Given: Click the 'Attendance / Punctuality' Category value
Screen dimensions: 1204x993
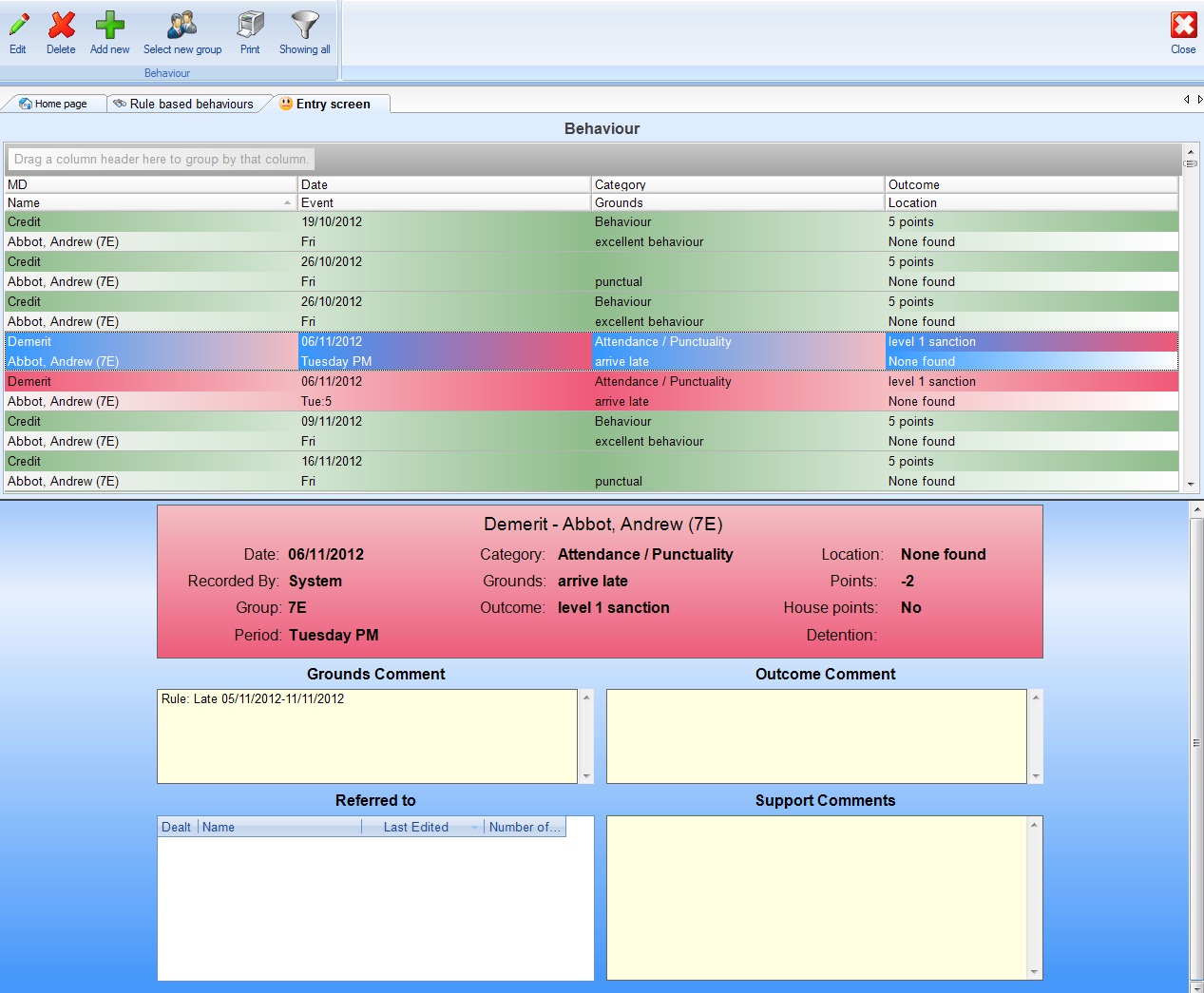Looking at the screenshot, I should pyautogui.click(x=645, y=554).
